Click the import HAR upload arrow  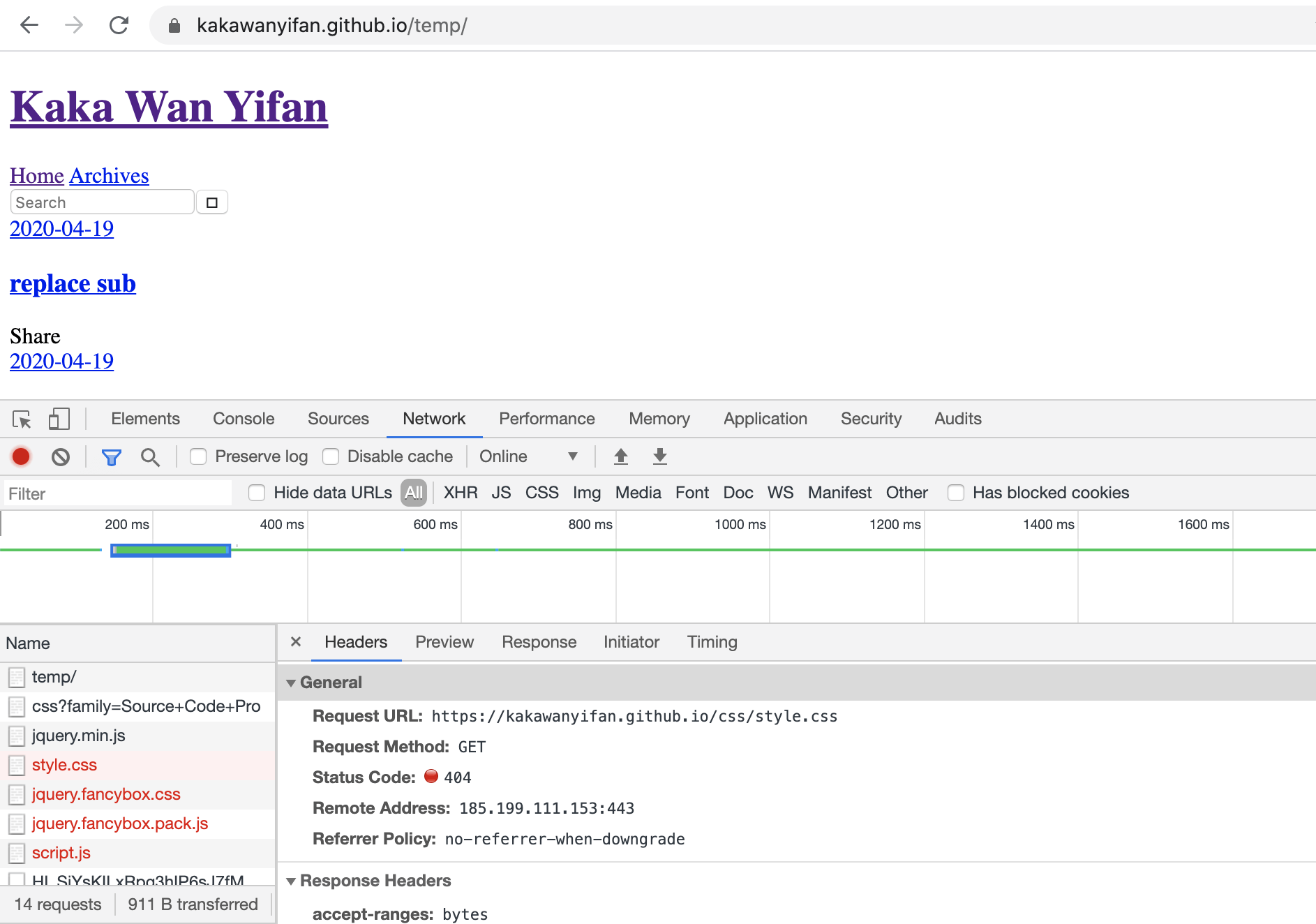620,456
